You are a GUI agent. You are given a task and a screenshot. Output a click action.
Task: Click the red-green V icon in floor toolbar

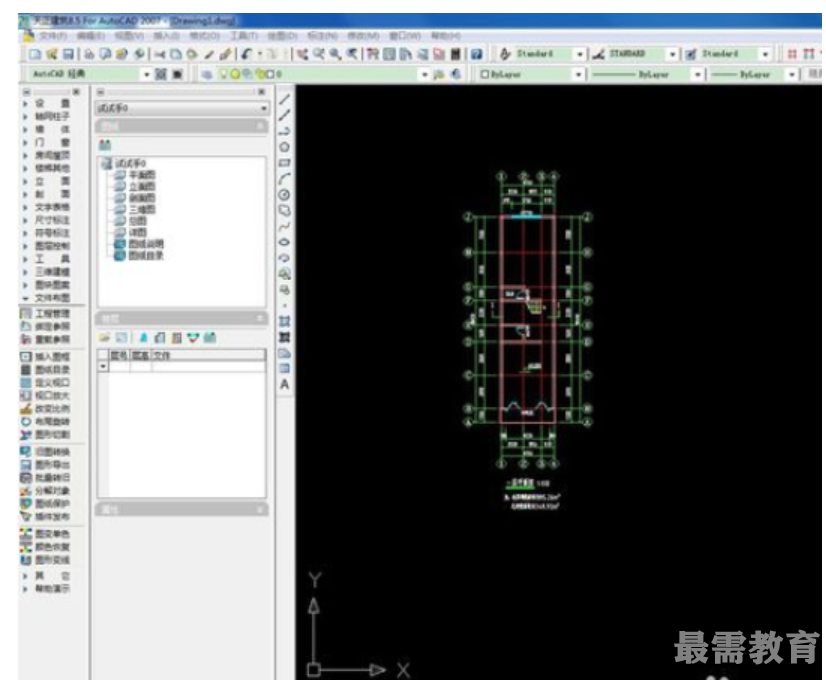(x=193, y=338)
